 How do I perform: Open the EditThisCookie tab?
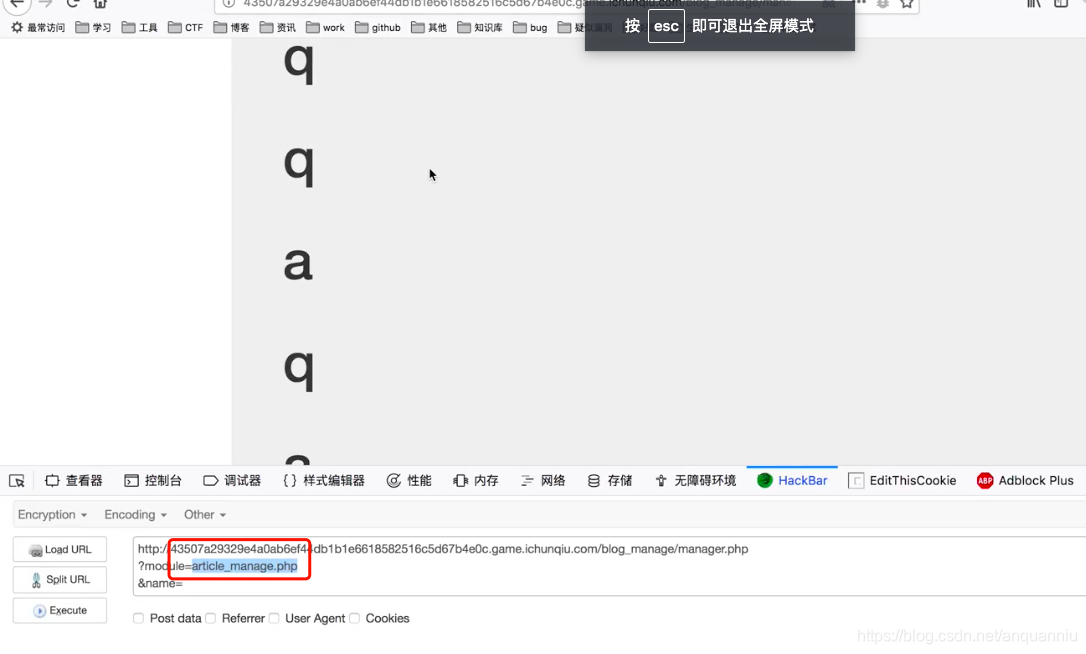[902, 481]
